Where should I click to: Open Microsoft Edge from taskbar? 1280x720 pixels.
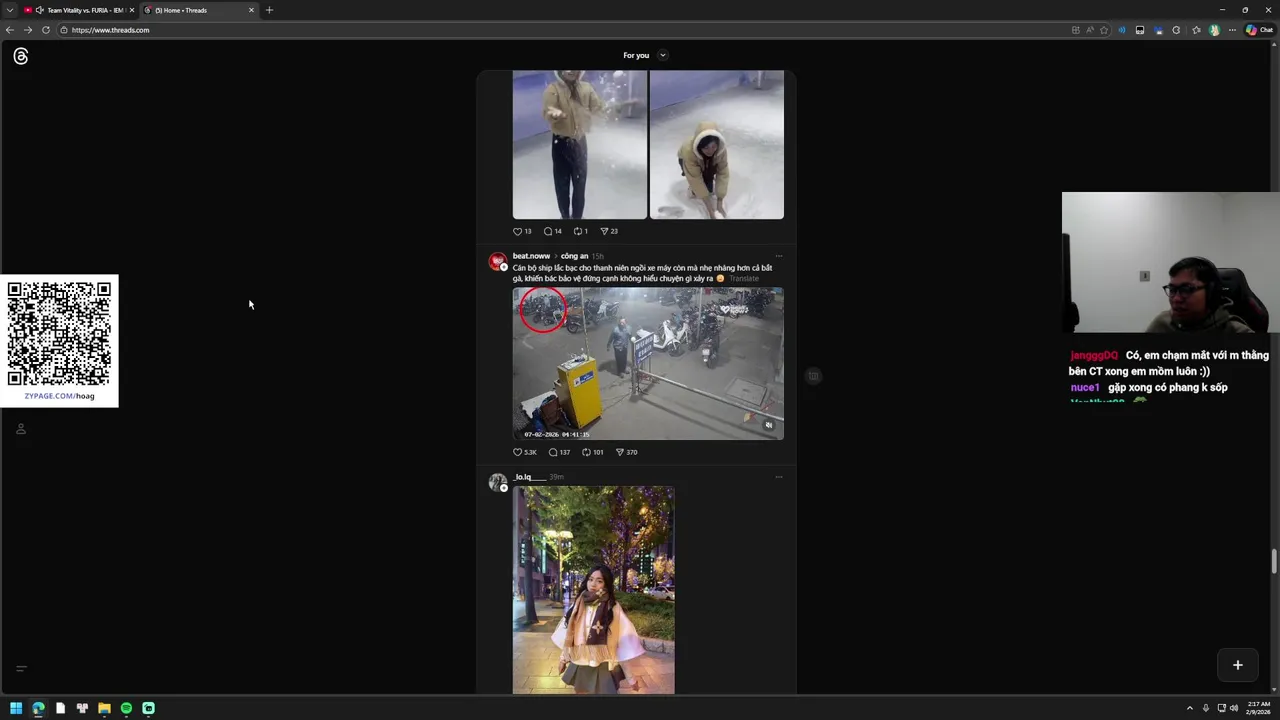[x=38, y=708]
